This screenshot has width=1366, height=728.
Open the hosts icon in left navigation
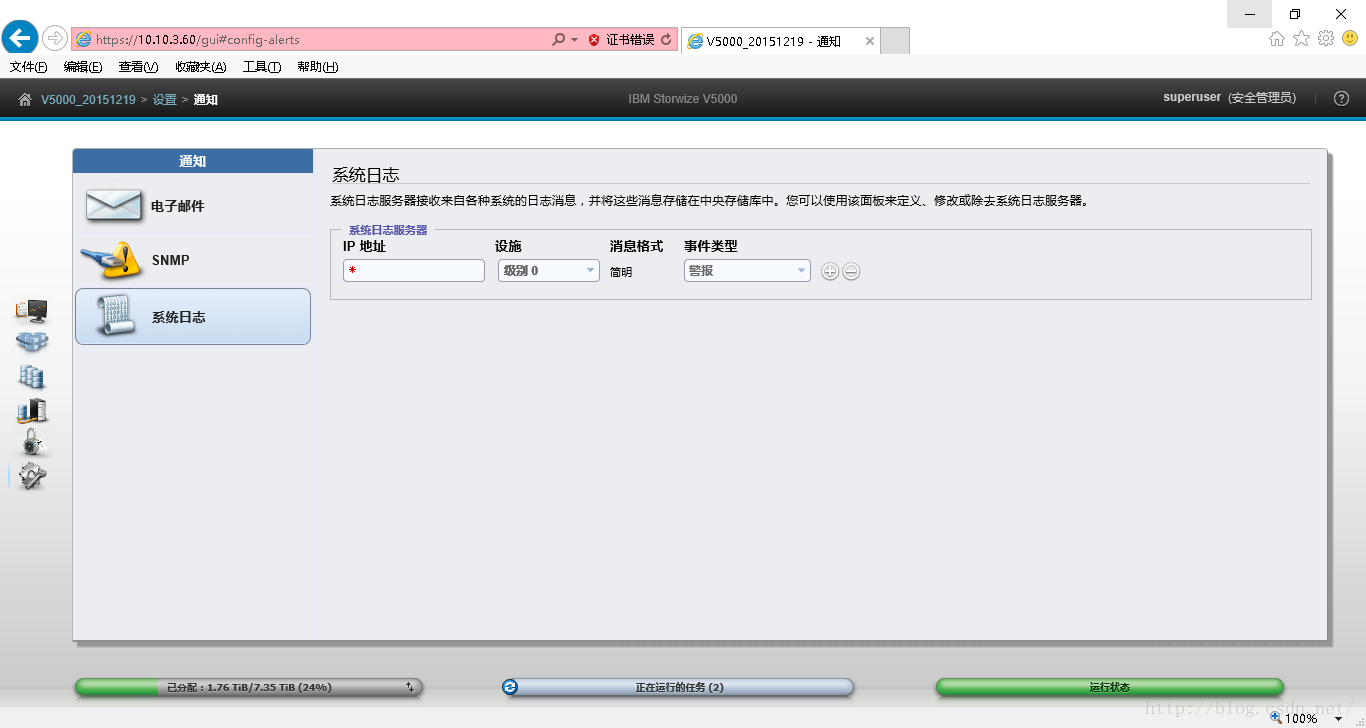click(32, 410)
